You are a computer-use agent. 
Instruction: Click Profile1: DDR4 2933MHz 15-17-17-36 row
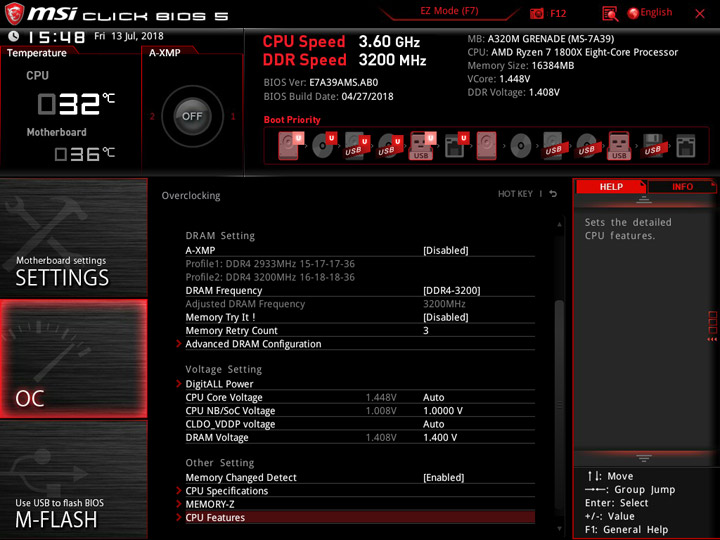pyautogui.click(x=270, y=264)
